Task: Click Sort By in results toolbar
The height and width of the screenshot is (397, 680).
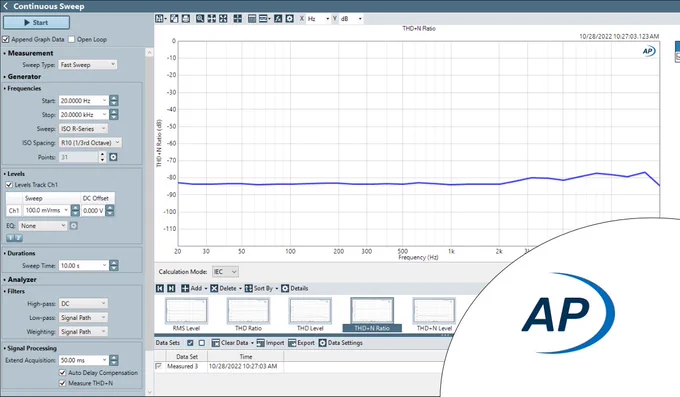Action: click(262, 288)
